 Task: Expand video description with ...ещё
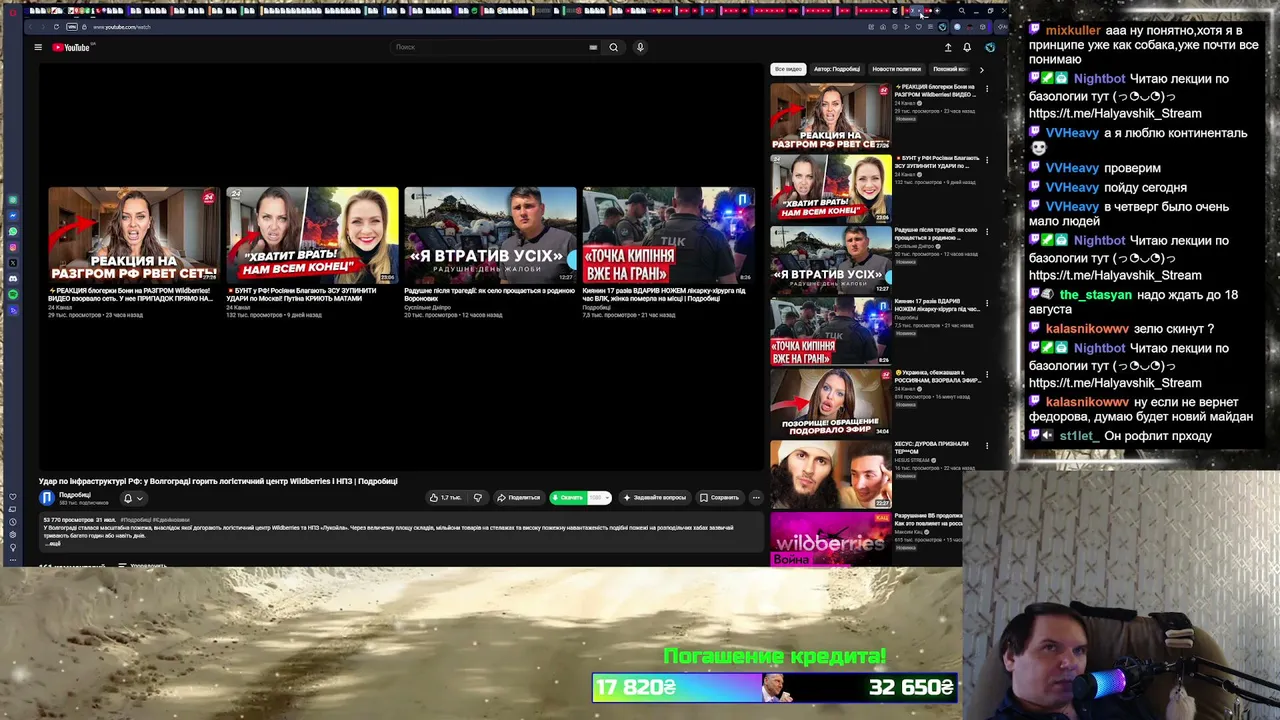point(53,543)
